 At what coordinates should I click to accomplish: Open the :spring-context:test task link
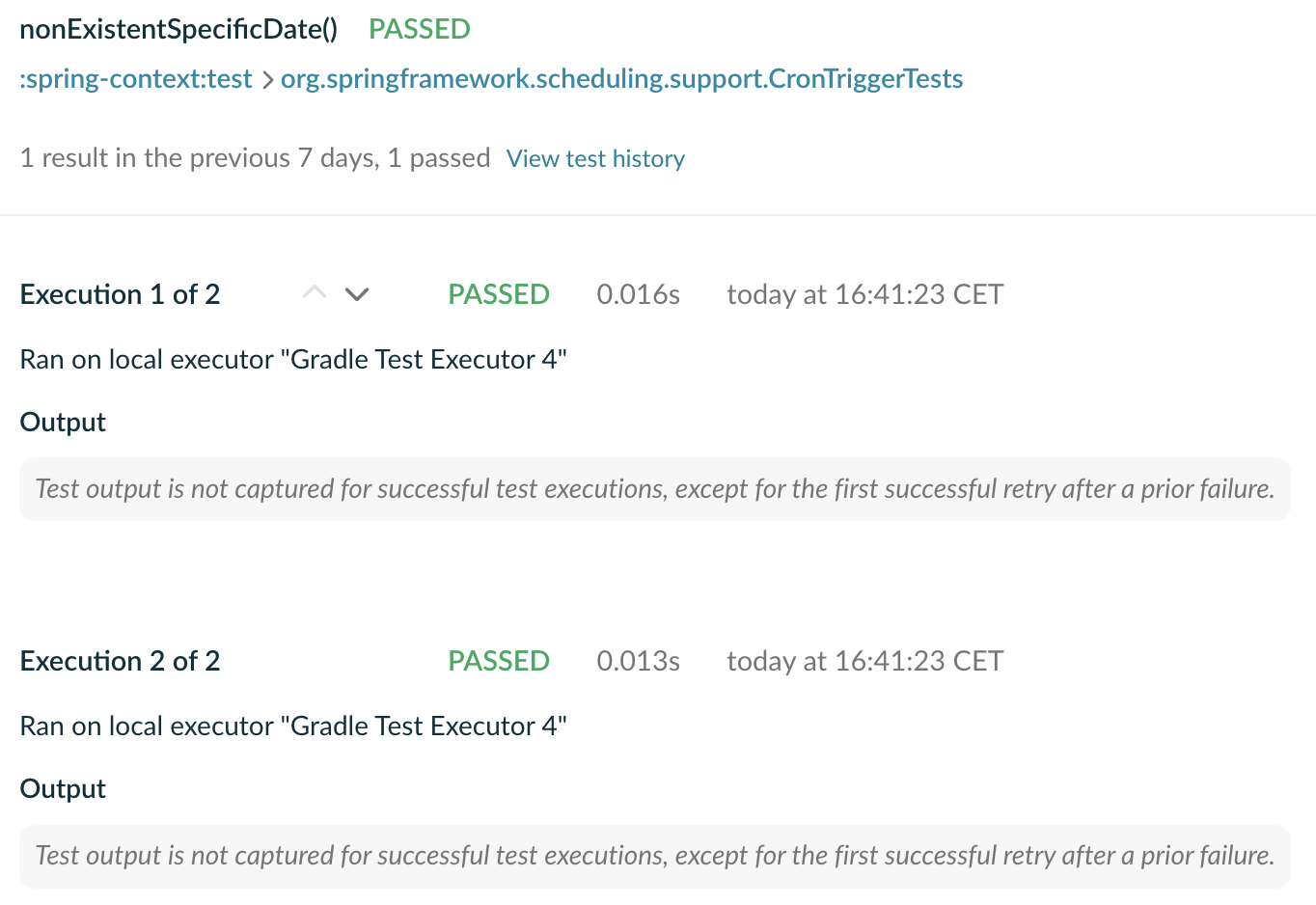(x=136, y=79)
